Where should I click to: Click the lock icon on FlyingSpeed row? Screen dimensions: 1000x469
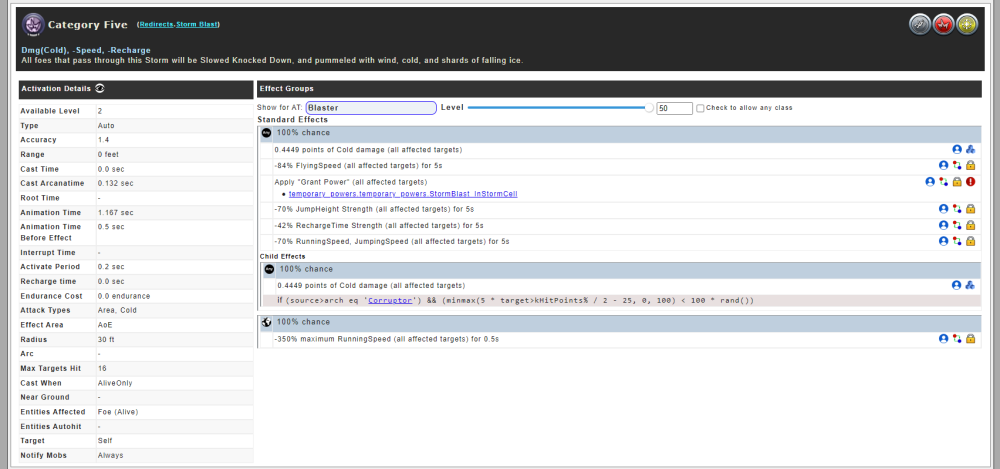[x=970, y=165]
